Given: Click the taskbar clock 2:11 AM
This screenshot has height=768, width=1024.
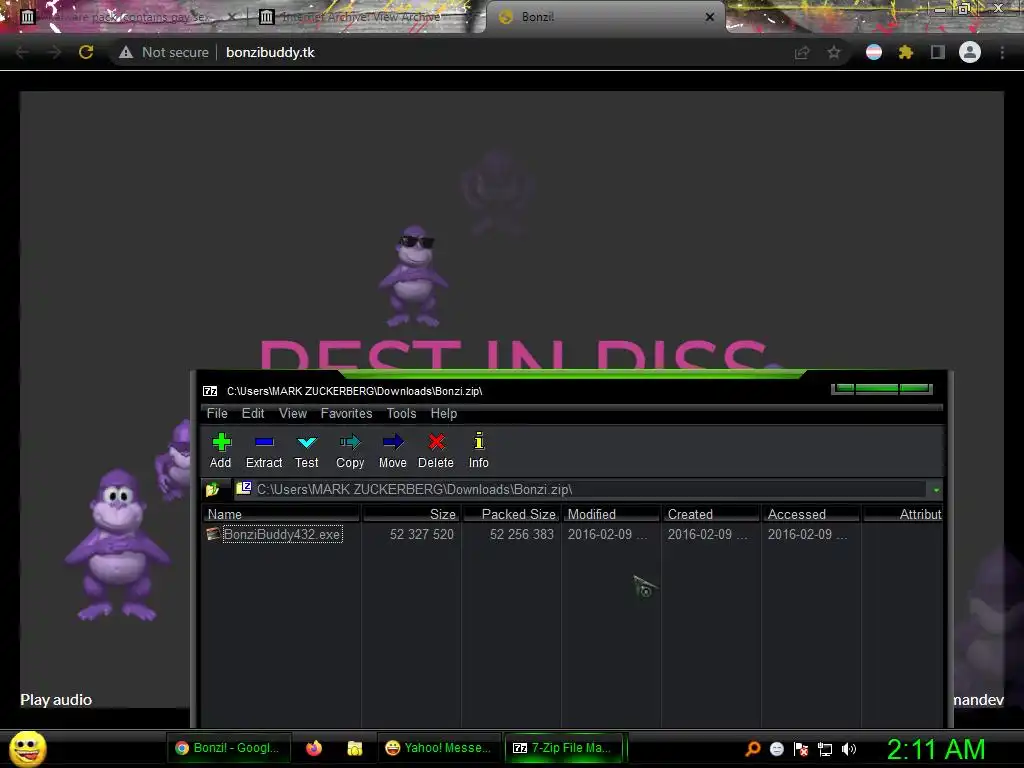Looking at the screenshot, I should (x=935, y=749).
